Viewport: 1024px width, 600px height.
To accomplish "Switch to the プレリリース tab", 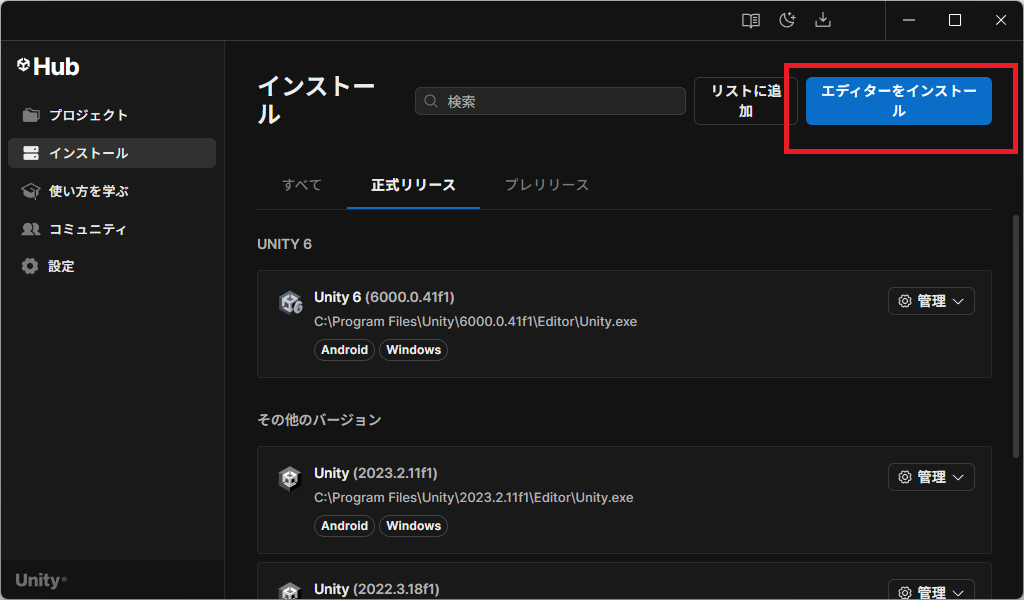I will (x=547, y=185).
